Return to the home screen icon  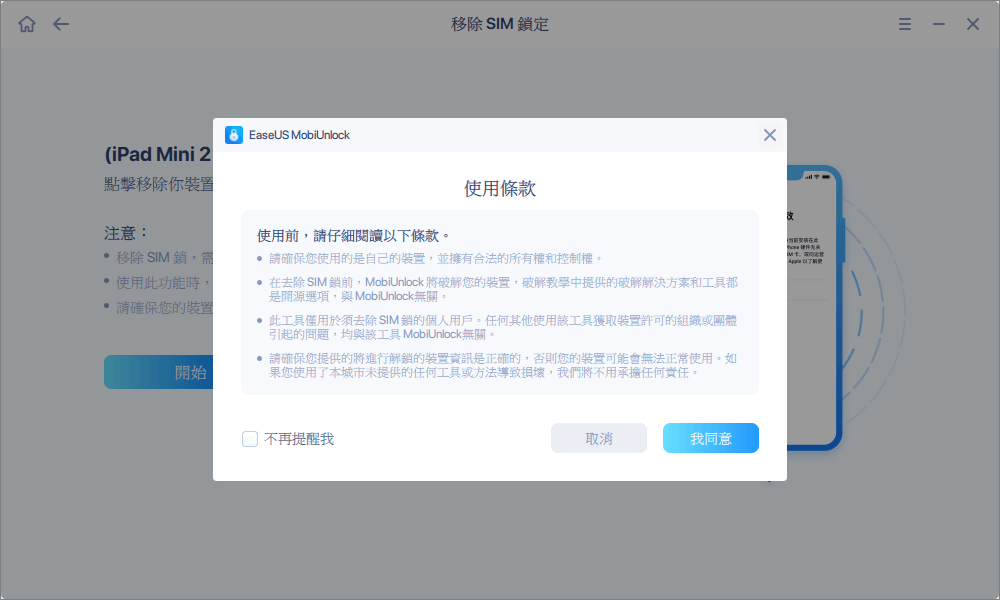(28, 23)
